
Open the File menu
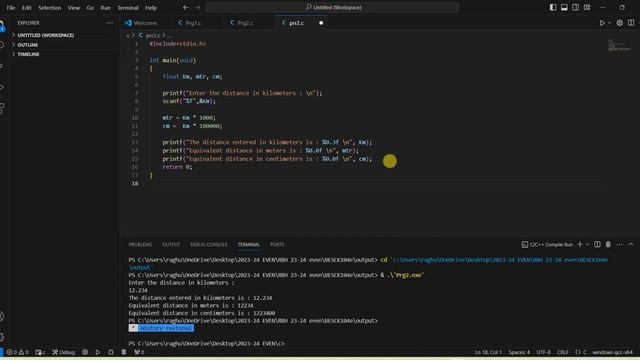point(11,8)
